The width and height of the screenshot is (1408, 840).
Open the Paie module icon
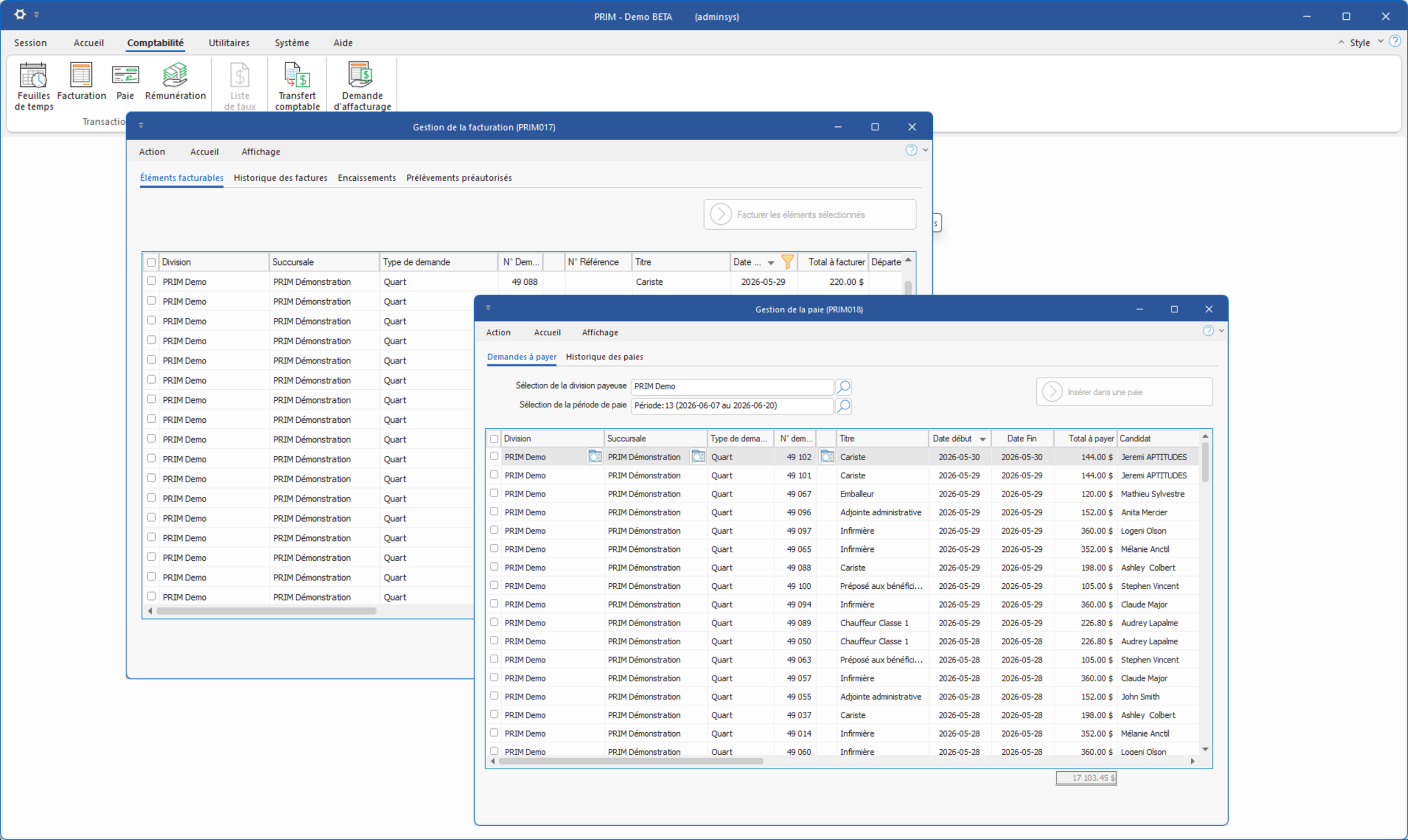[x=125, y=81]
